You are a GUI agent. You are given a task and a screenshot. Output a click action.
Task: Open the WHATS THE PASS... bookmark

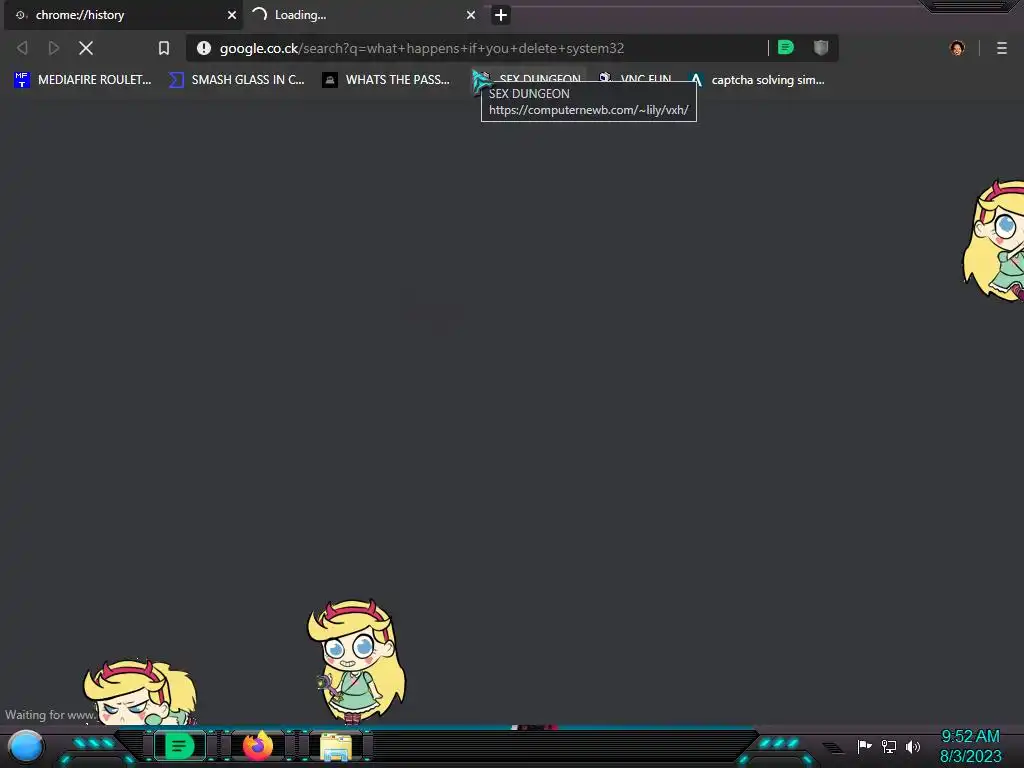386,80
